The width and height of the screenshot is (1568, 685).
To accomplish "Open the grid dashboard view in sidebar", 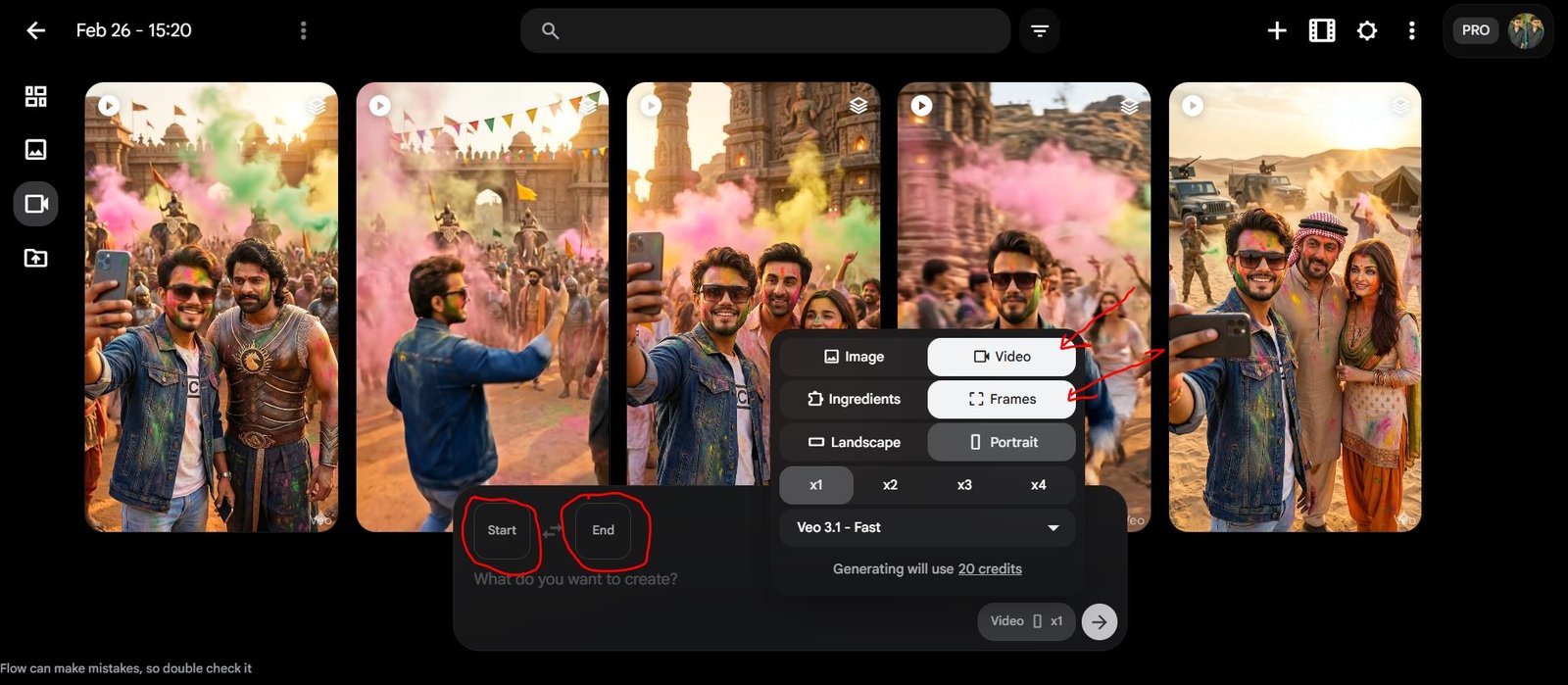I will click(x=36, y=96).
